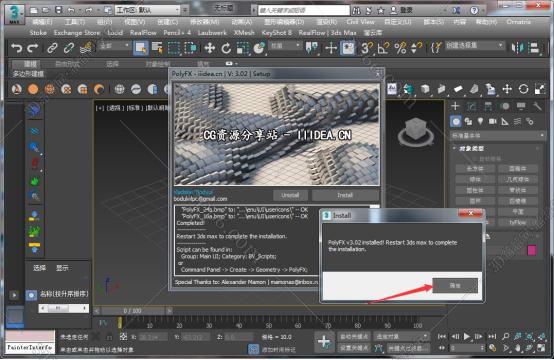554x360 pixels.
Task: Toggle the Angle Snap button
Action: click(383, 48)
